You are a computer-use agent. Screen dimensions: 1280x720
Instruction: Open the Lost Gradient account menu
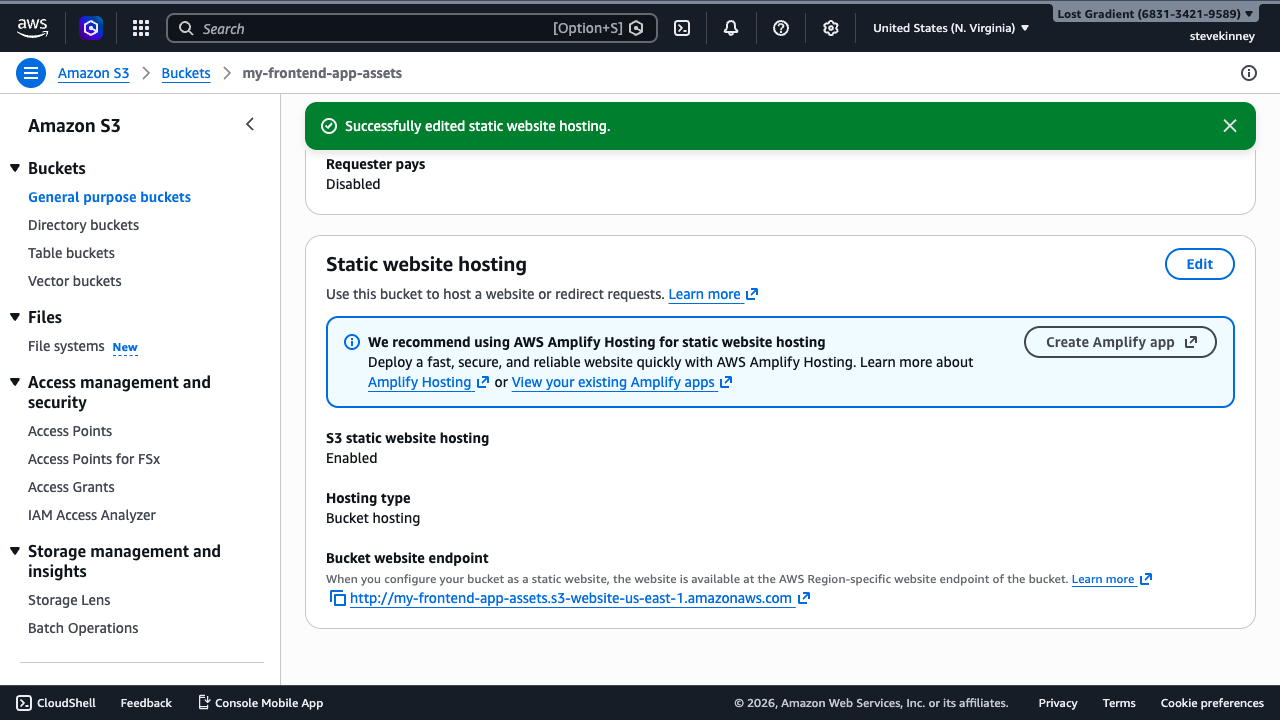(x=1155, y=14)
